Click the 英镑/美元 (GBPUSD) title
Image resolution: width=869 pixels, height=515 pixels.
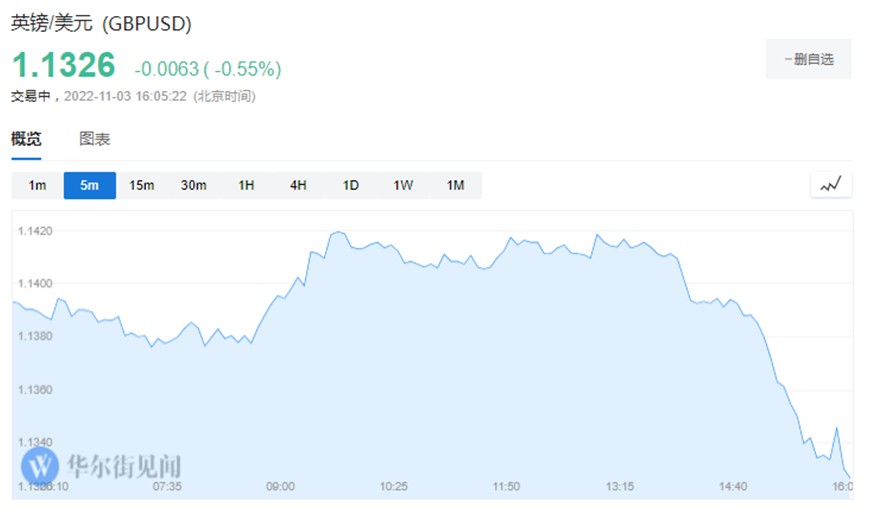(101, 23)
